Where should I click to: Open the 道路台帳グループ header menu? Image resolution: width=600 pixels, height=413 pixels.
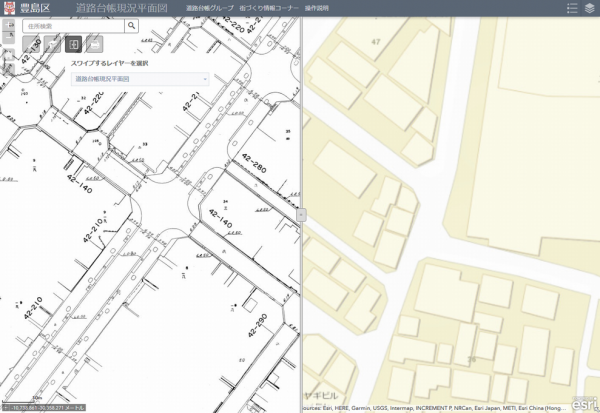click(x=208, y=8)
